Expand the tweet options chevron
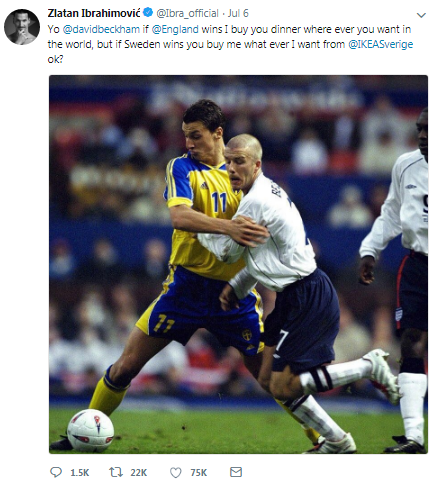The width and height of the screenshot is (435, 484). pos(421,15)
